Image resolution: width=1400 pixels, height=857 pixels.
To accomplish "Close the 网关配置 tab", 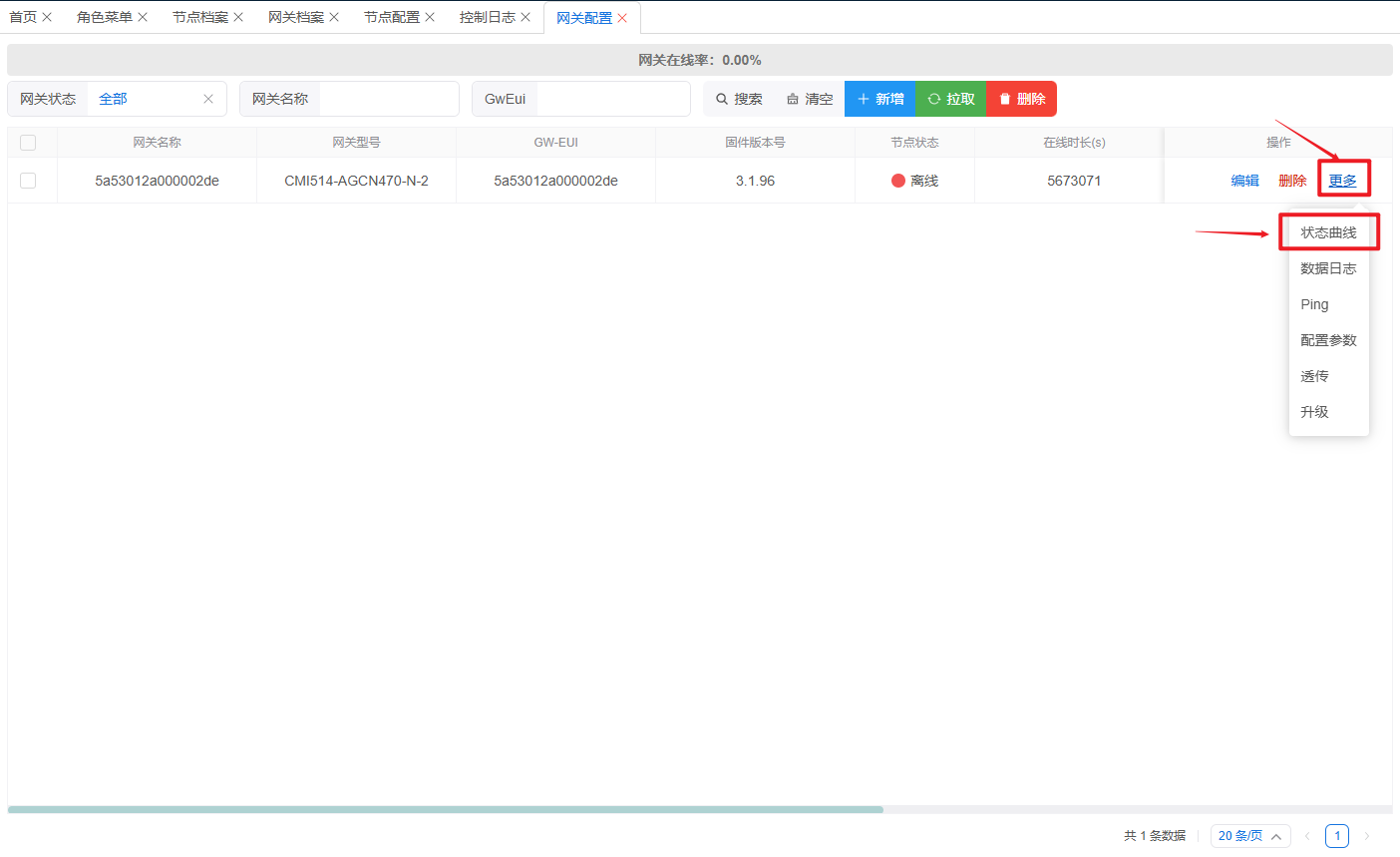I will [622, 18].
